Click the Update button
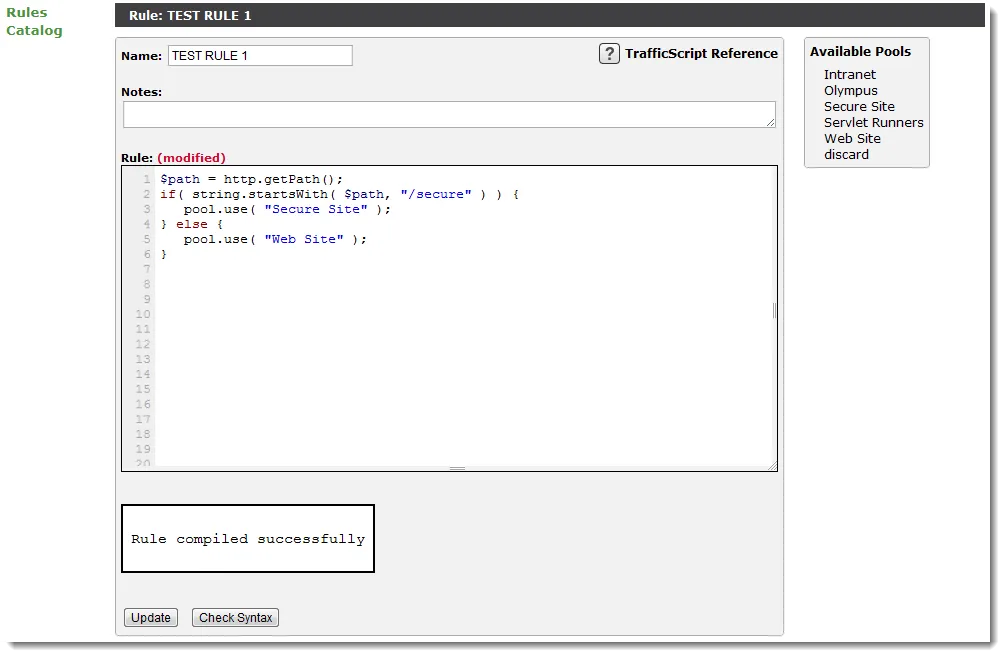Screen dimensions: 1005x657 (151, 617)
